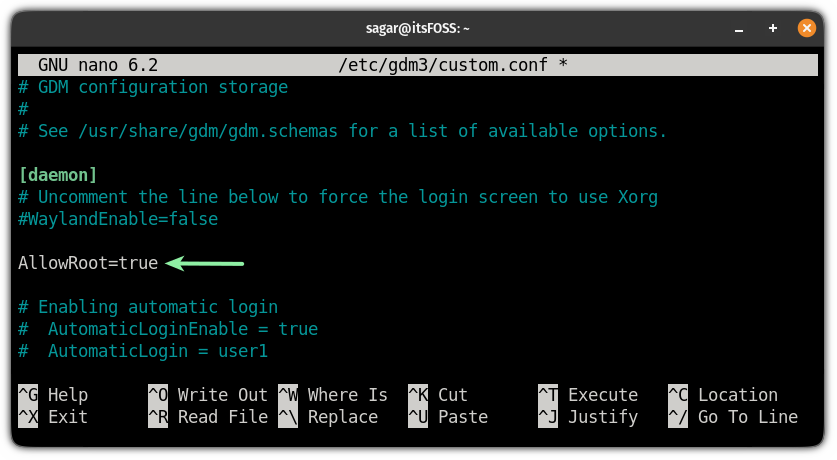Click the terminal maximize button
The image size is (837, 460).
pyautogui.click(x=773, y=28)
